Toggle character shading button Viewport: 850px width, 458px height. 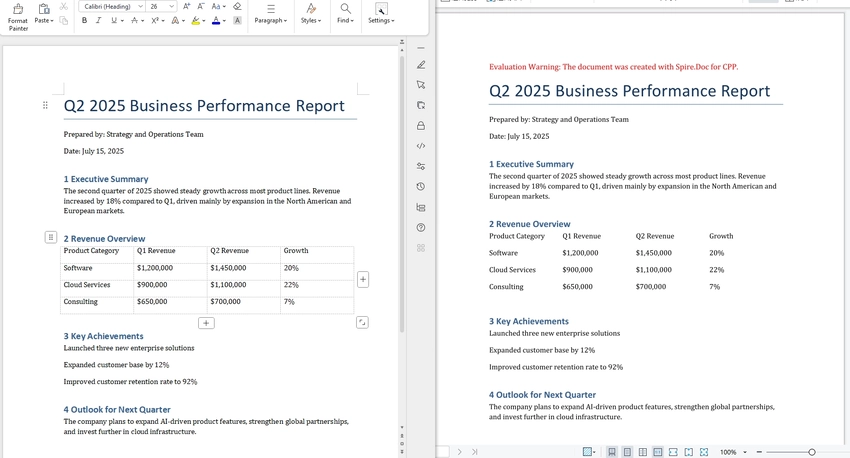pos(237,20)
